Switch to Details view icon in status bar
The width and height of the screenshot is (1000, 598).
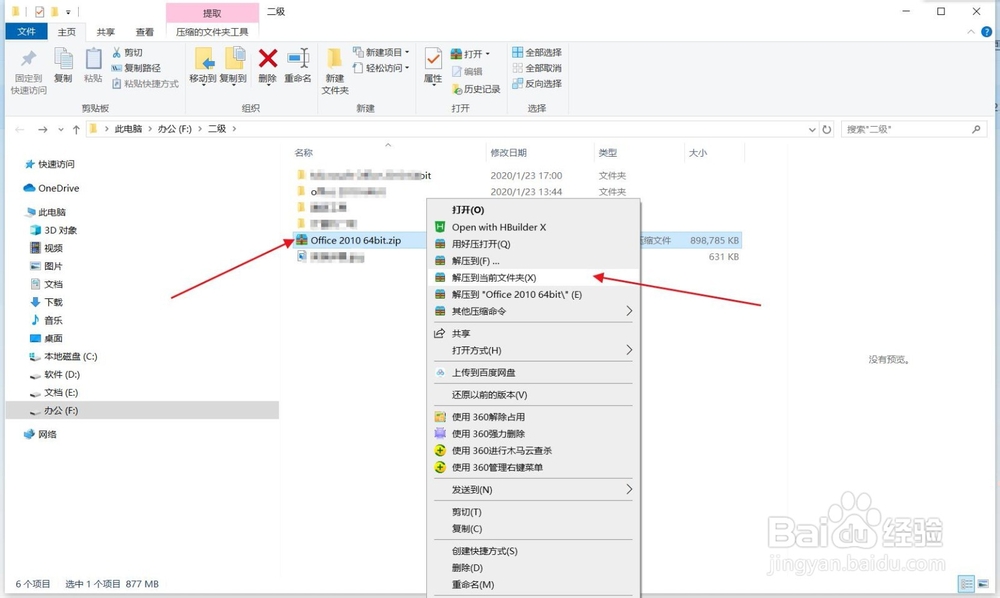pos(966,583)
